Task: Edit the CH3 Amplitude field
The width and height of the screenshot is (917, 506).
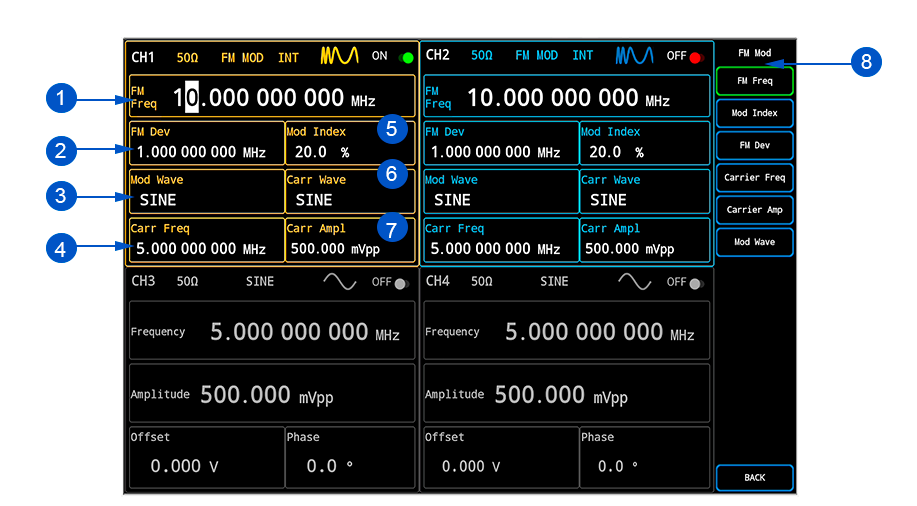Action: pyautogui.click(x=272, y=393)
